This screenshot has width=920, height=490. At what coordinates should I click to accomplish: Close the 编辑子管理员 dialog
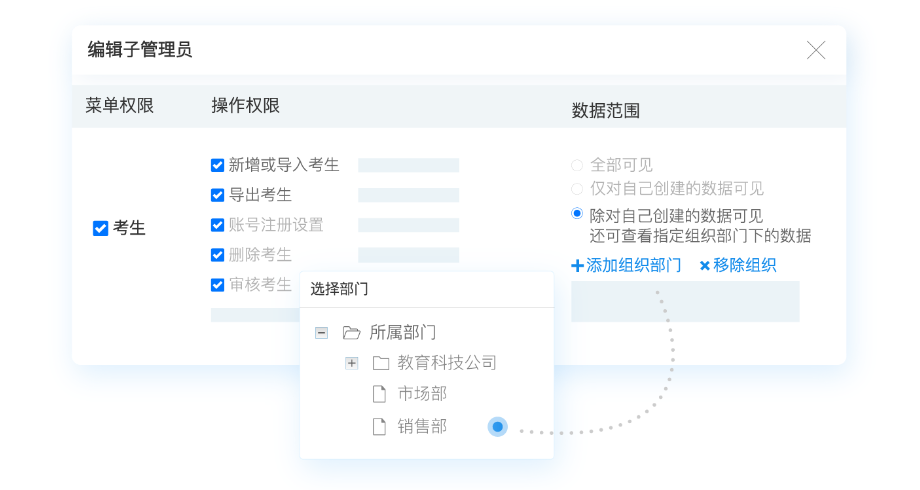coord(816,50)
